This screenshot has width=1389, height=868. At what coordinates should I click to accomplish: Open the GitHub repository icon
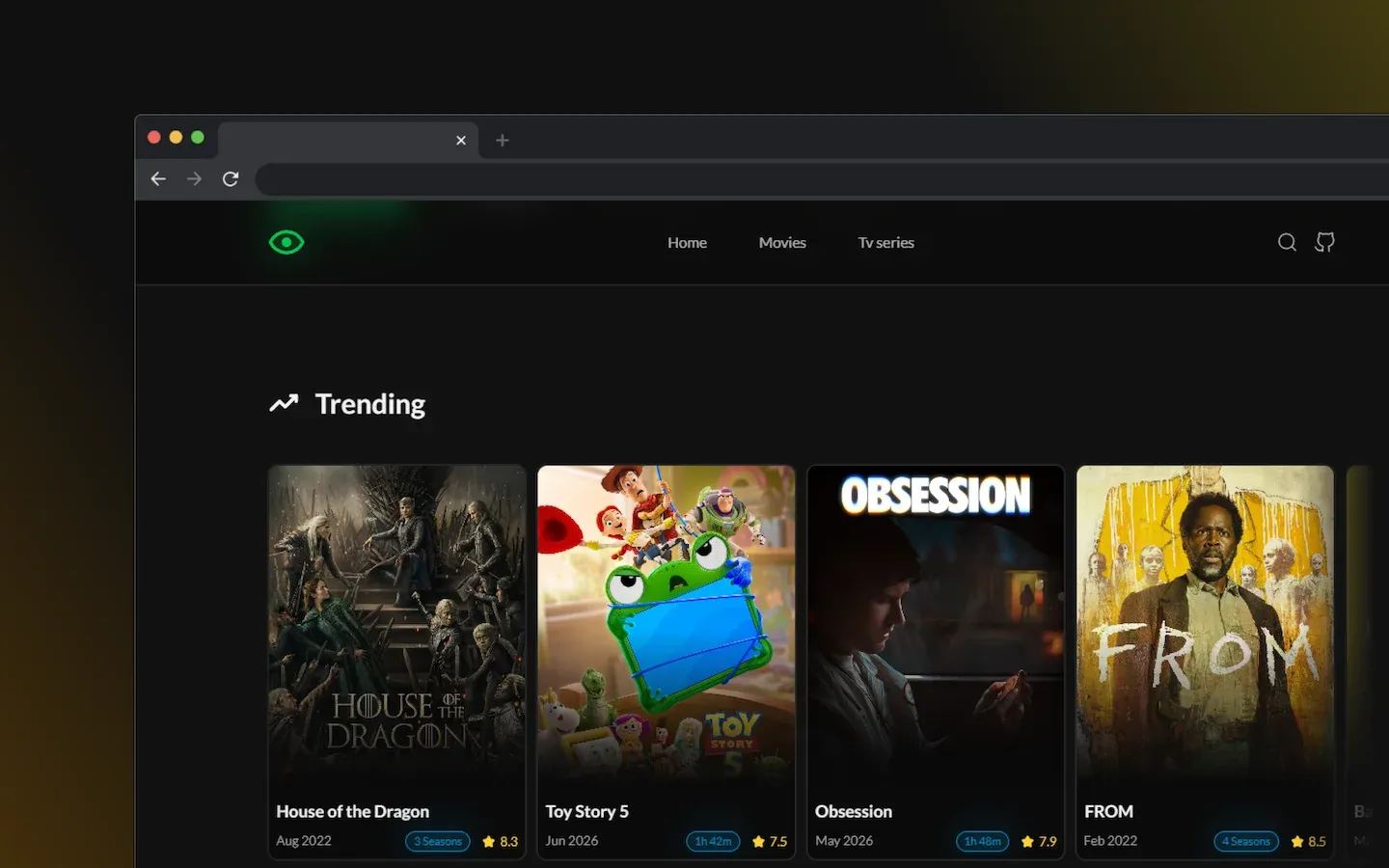[x=1325, y=242]
